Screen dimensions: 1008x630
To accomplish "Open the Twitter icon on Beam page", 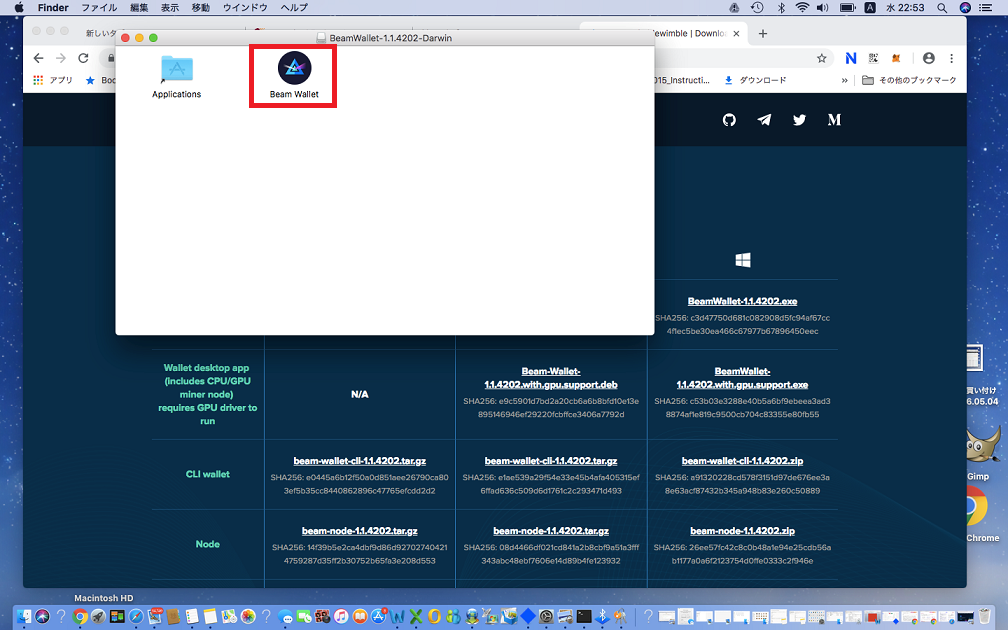I will tap(799, 120).
